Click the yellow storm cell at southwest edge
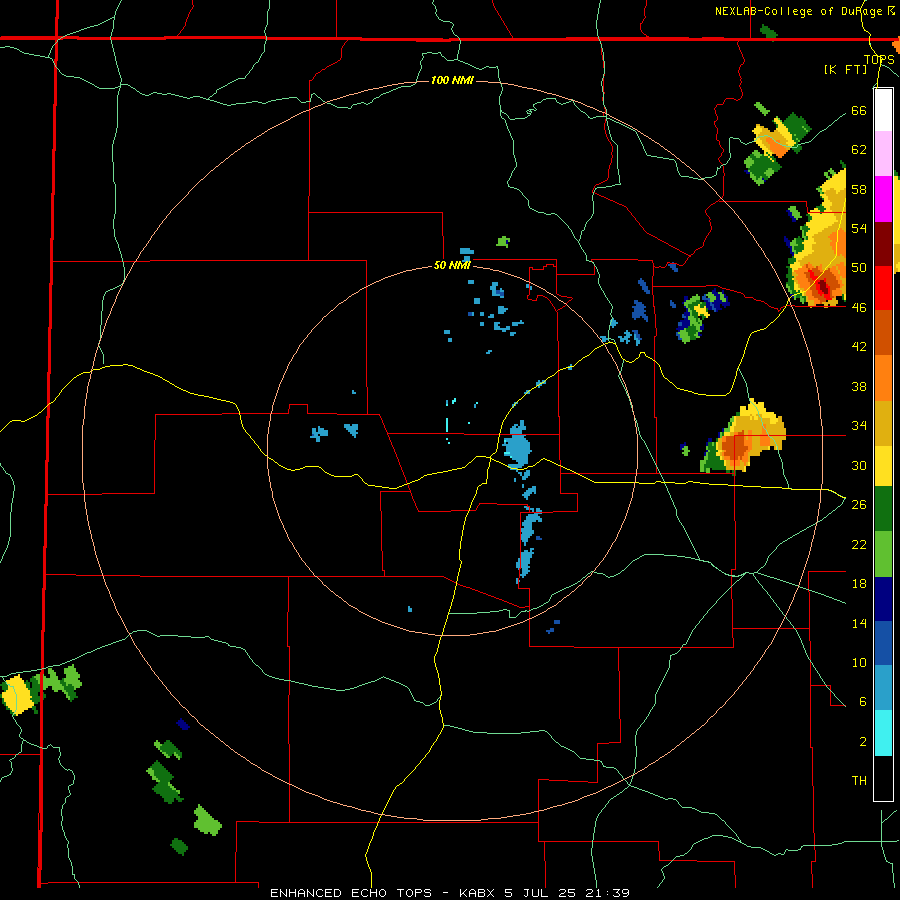 click(17, 695)
